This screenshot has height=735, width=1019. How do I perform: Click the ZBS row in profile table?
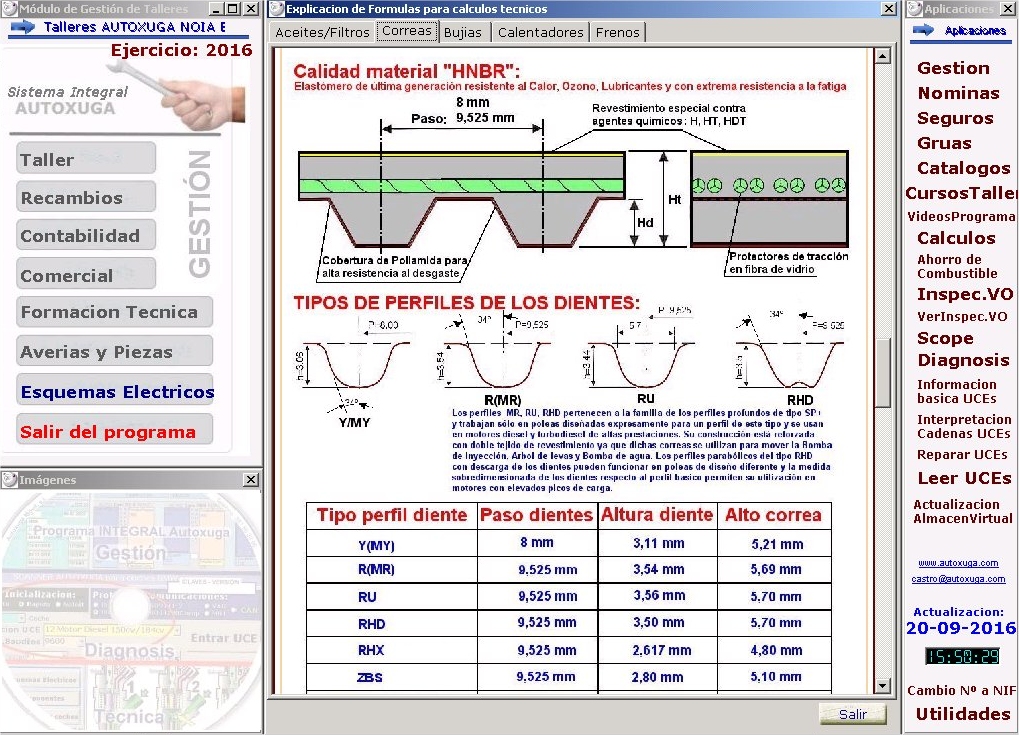pos(569,677)
